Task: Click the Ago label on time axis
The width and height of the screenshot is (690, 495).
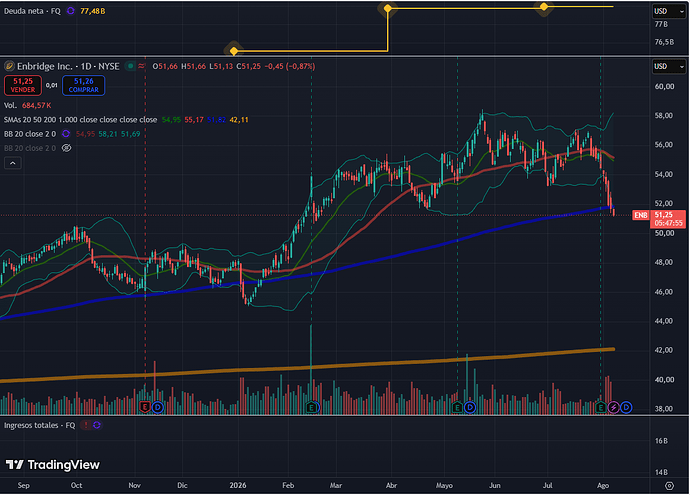Action: pos(603,485)
